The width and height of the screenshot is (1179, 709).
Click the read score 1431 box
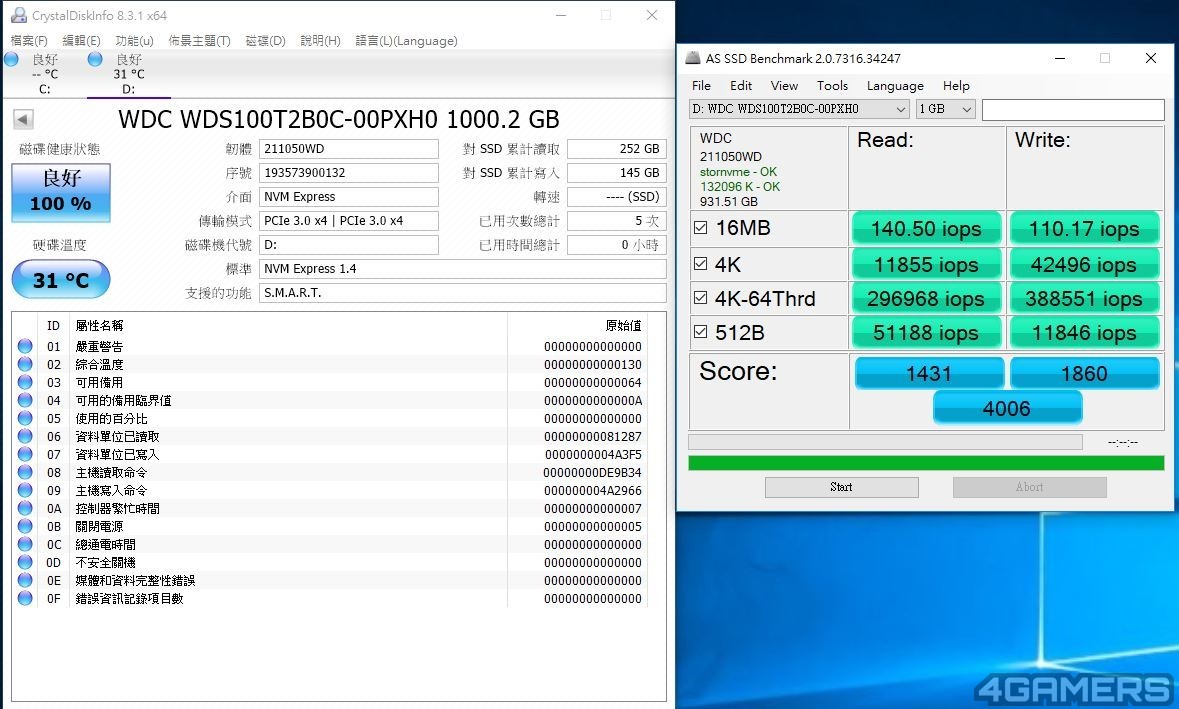(929, 374)
